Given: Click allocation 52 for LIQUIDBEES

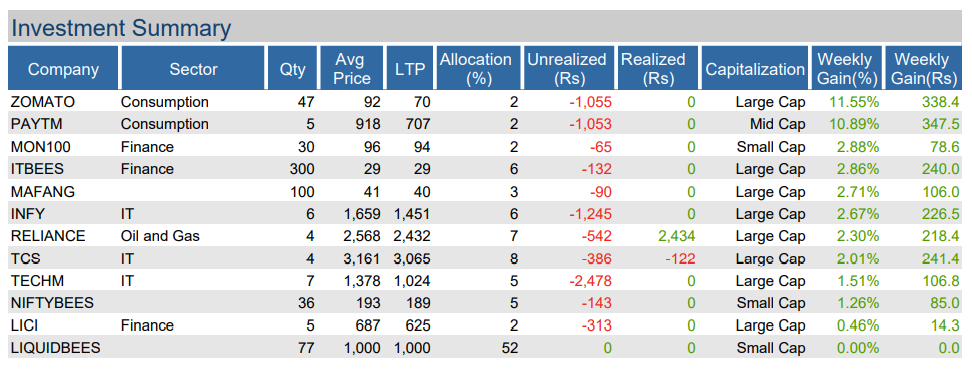Looking at the screenshot, I should 510,348.
